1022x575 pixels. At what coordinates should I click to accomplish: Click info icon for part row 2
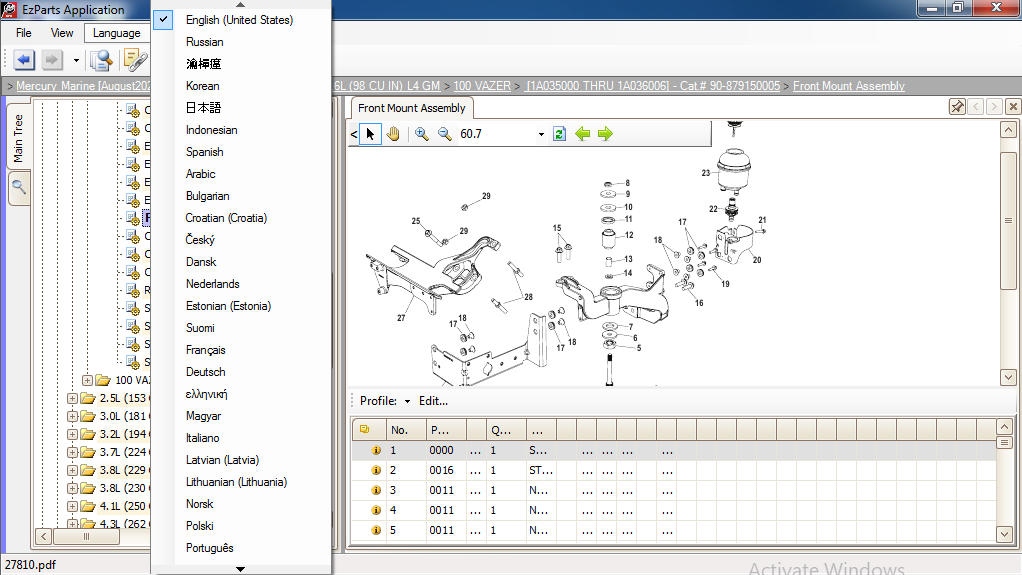coord(376,470)
